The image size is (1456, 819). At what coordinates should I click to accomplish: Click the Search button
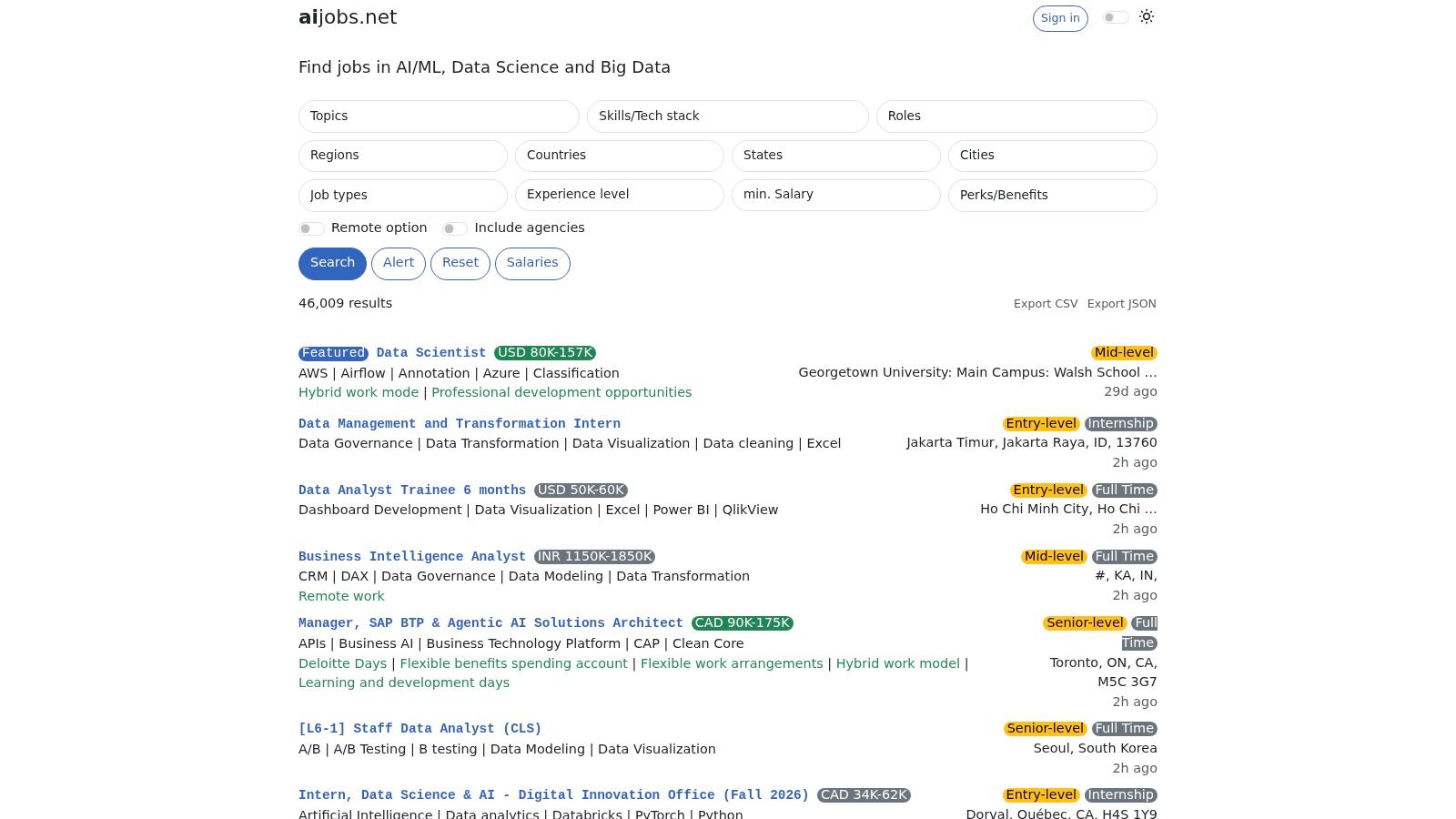coord(332,263)
